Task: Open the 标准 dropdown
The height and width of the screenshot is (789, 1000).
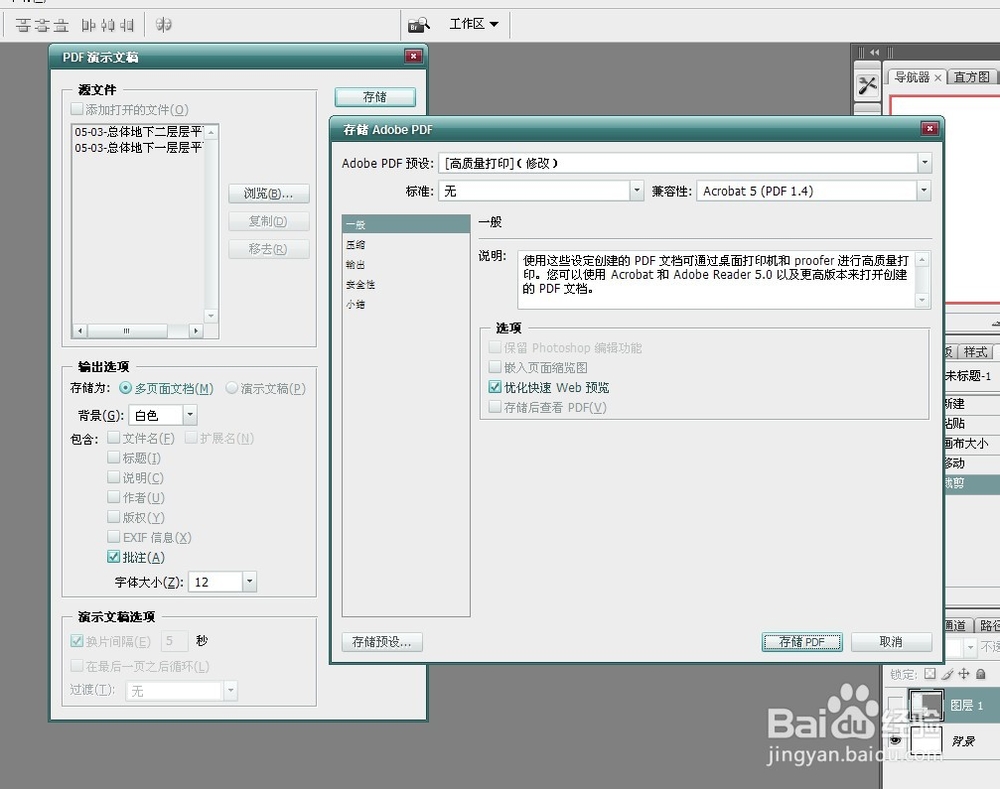Action: click(636, 191)
